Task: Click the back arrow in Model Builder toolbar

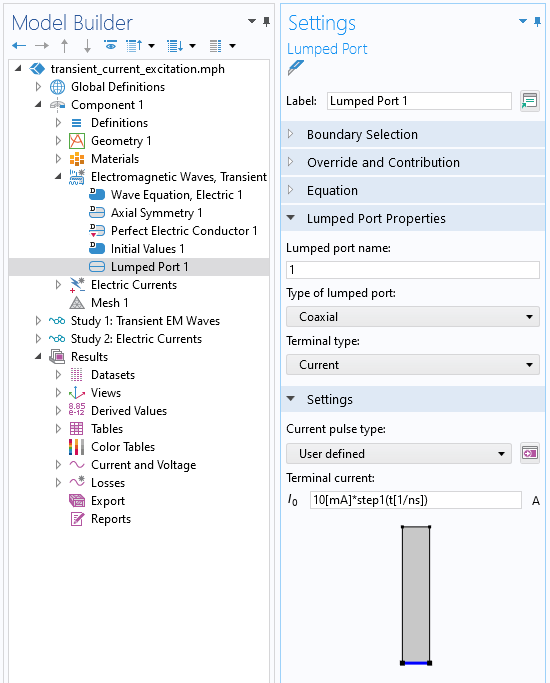Action: tap(19, 45)
